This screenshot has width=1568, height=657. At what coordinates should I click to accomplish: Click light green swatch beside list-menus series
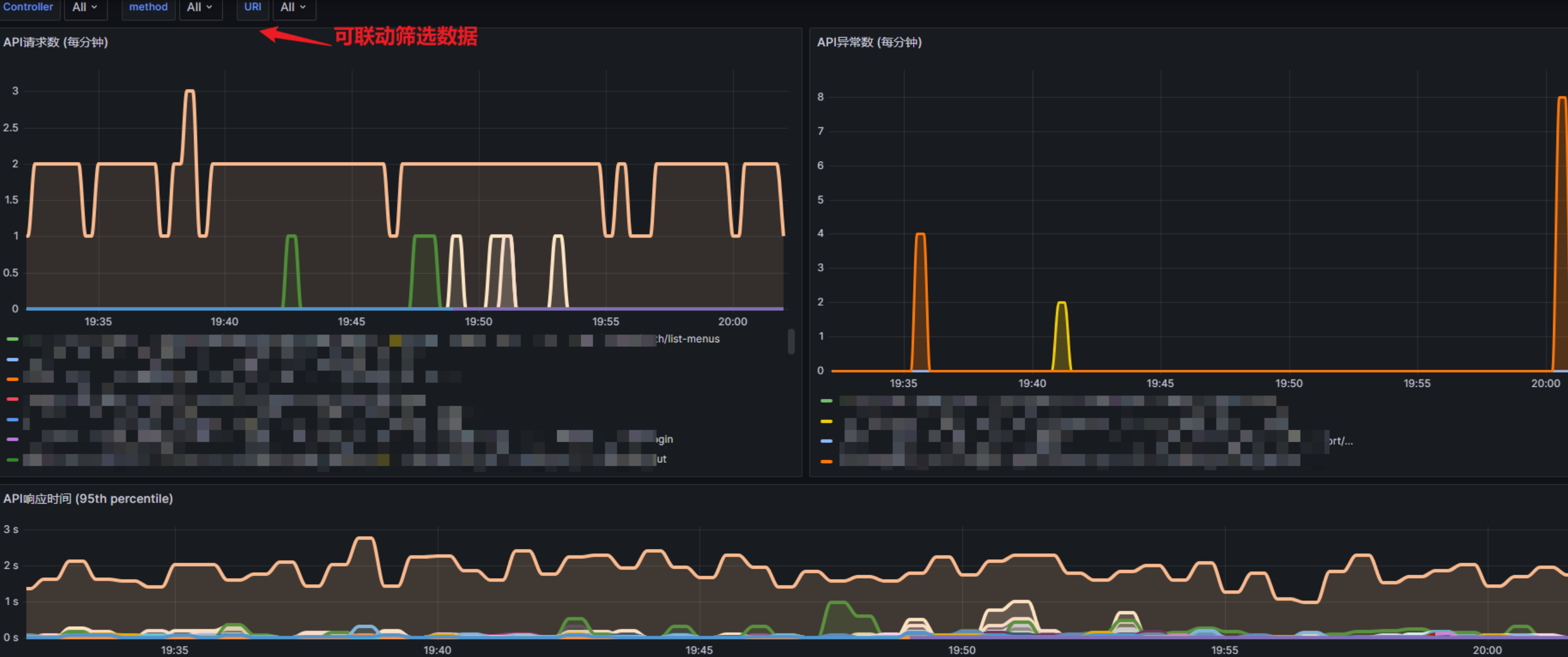tap(12, 339)
